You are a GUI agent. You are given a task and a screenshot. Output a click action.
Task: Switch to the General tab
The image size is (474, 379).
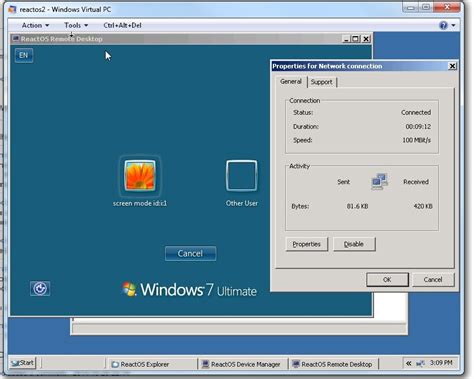coord(291,81)
